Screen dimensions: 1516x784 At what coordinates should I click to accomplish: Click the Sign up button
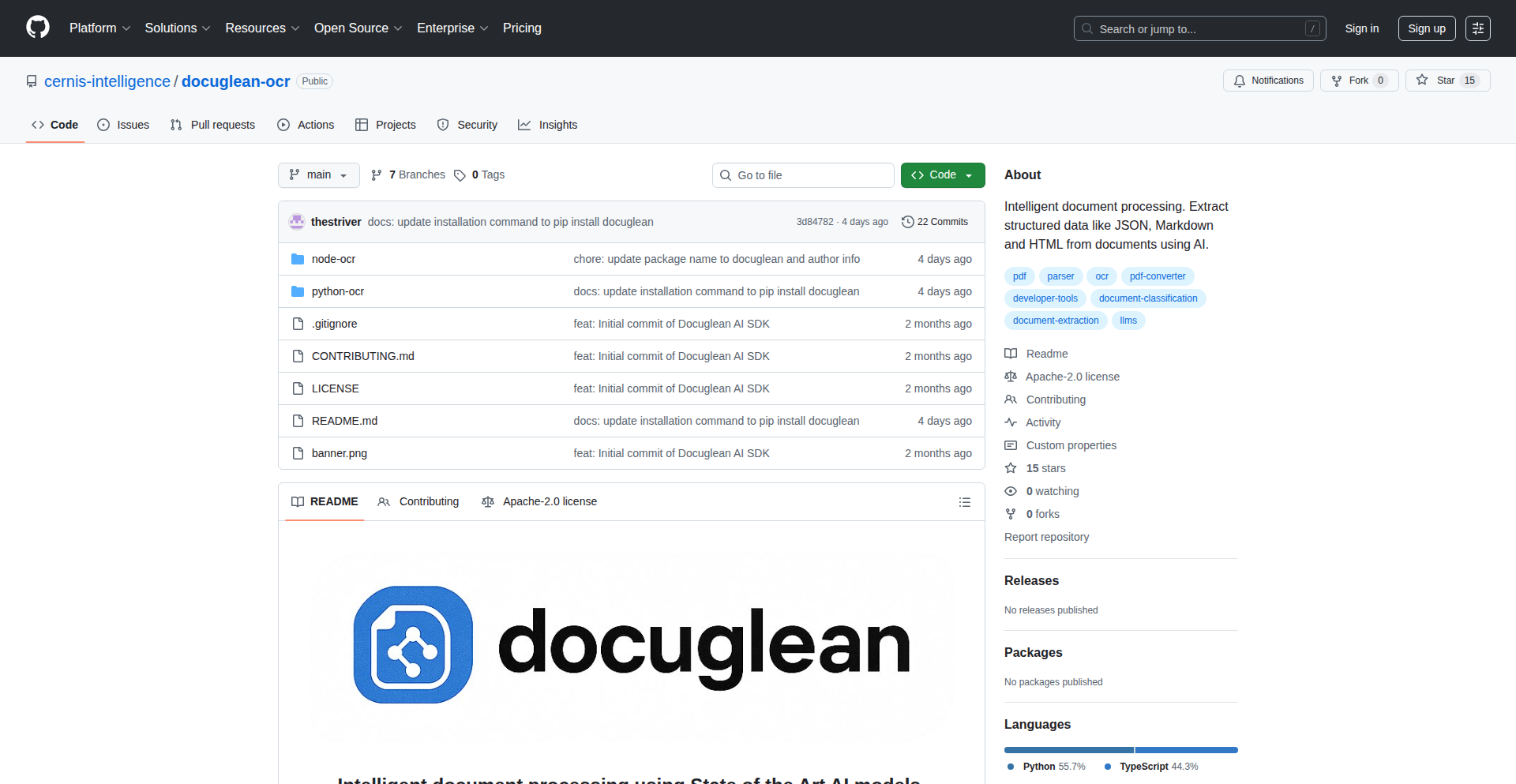pos(1426,28)
